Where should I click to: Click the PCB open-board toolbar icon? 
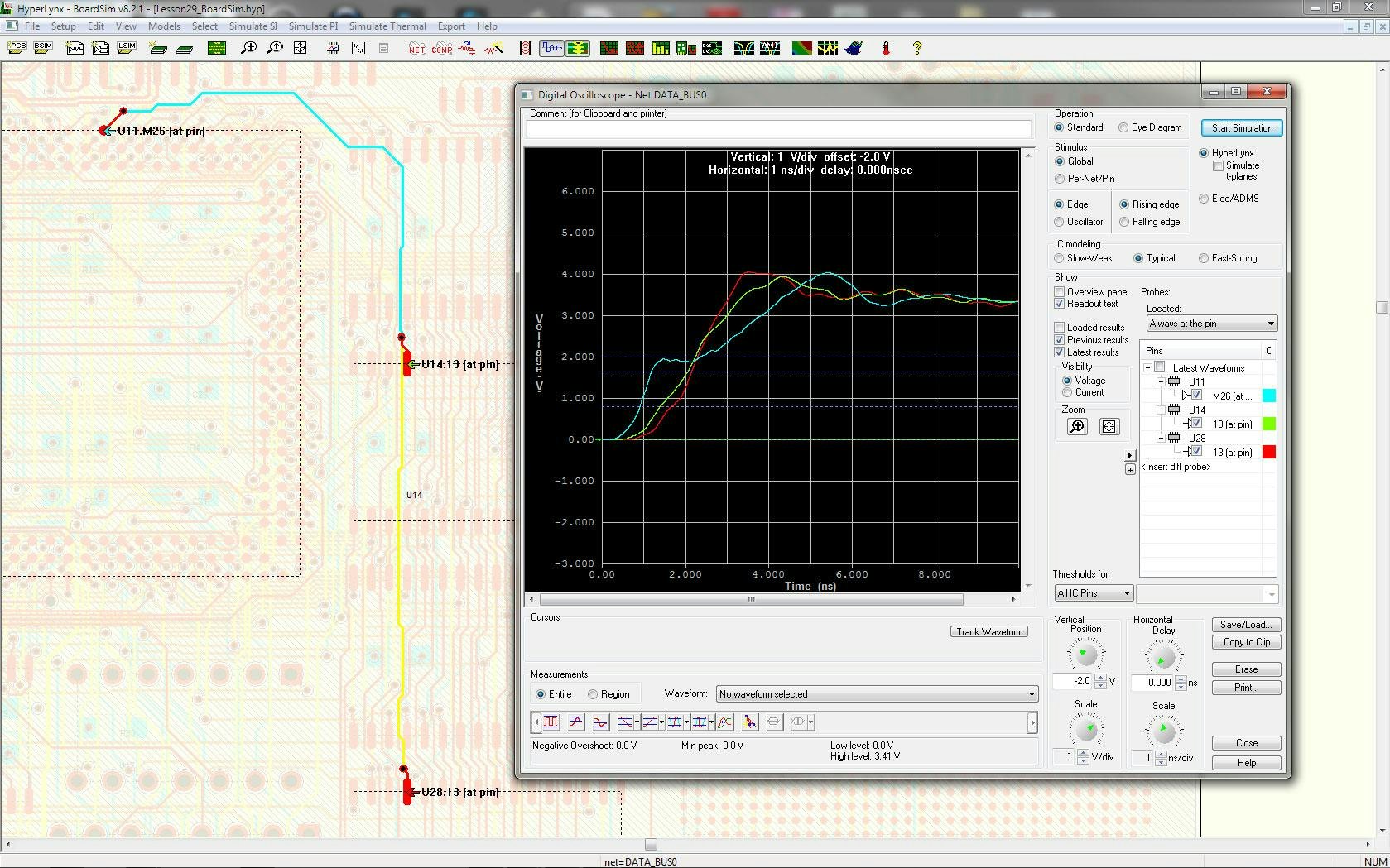pos(17,48)
